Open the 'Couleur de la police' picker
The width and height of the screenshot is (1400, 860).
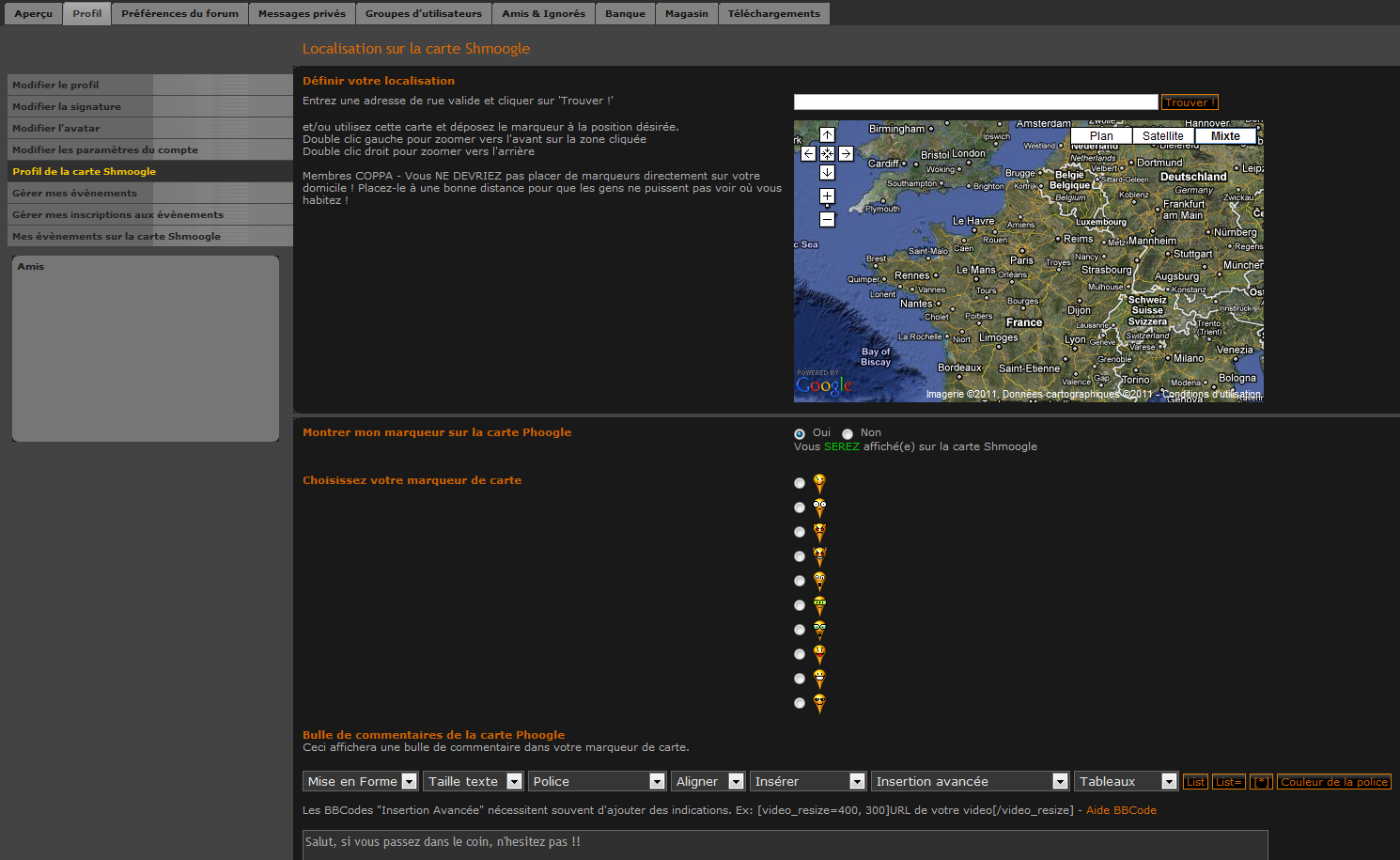(x=1334, y=782)
